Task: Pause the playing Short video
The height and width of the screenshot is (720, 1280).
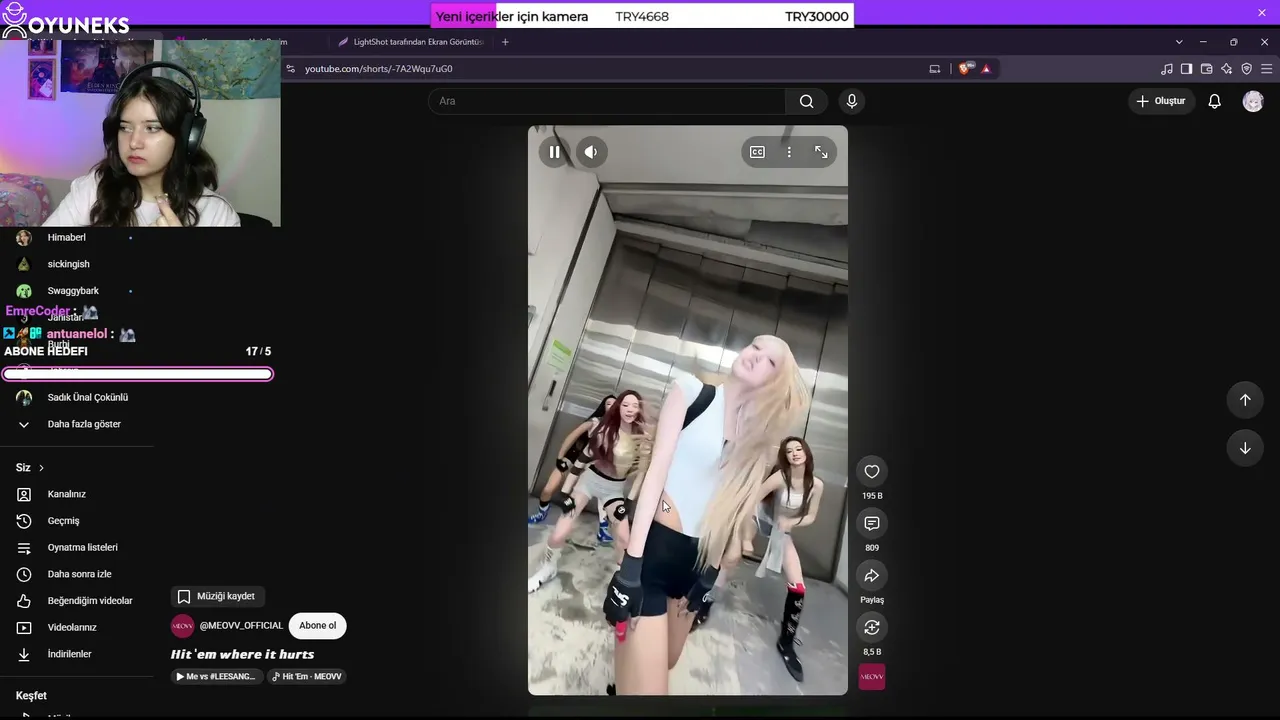Action: (x=554, y=152)
